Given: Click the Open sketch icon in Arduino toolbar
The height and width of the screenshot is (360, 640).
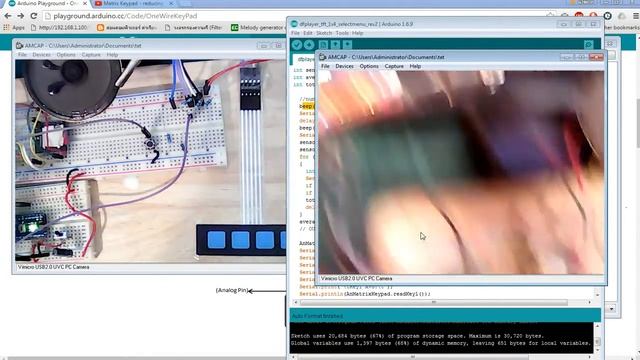Looking at the screenshot, I should 335,45.
